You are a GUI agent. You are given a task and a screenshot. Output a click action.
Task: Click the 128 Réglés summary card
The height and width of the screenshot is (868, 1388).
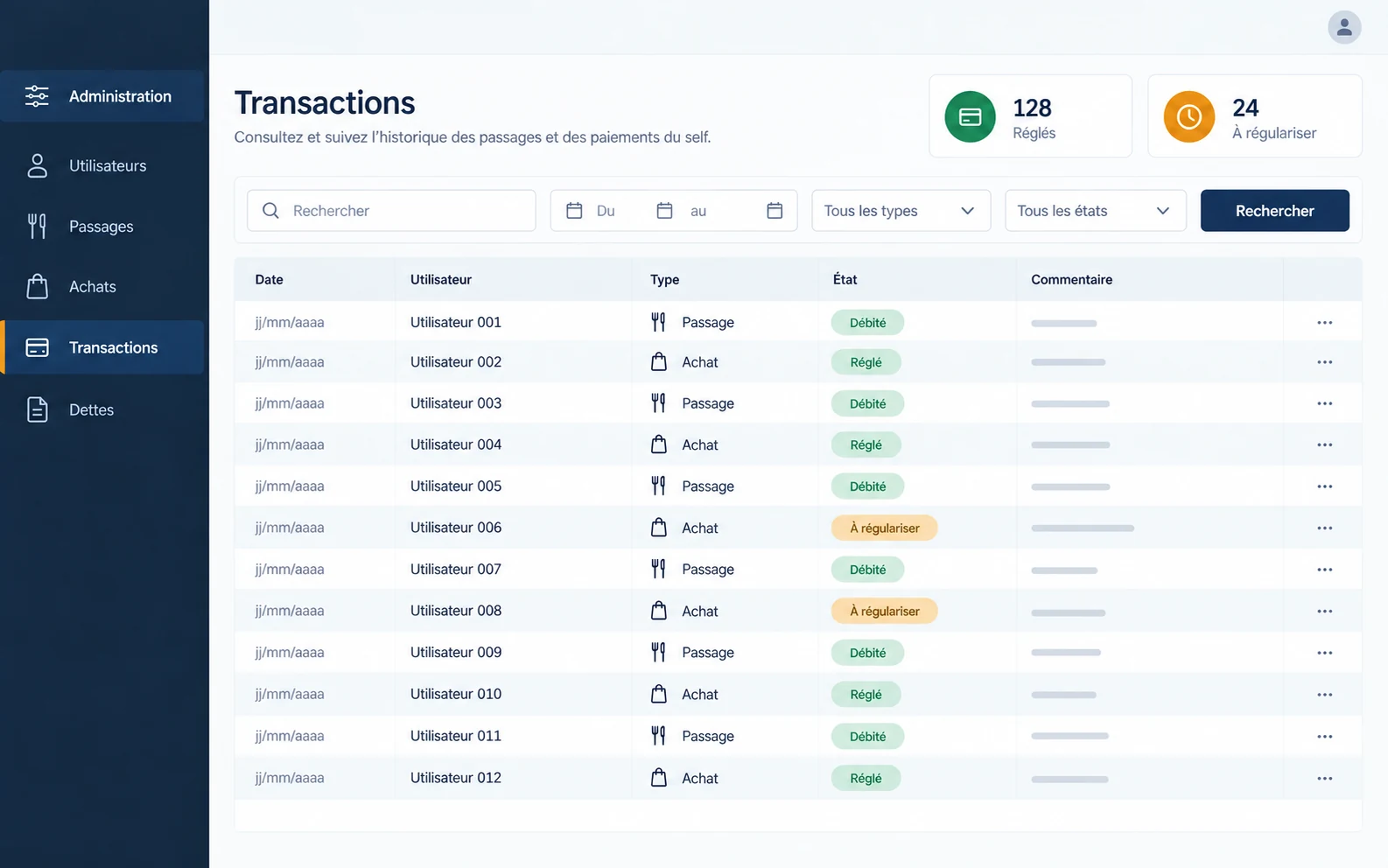[x=1030, y=116]
